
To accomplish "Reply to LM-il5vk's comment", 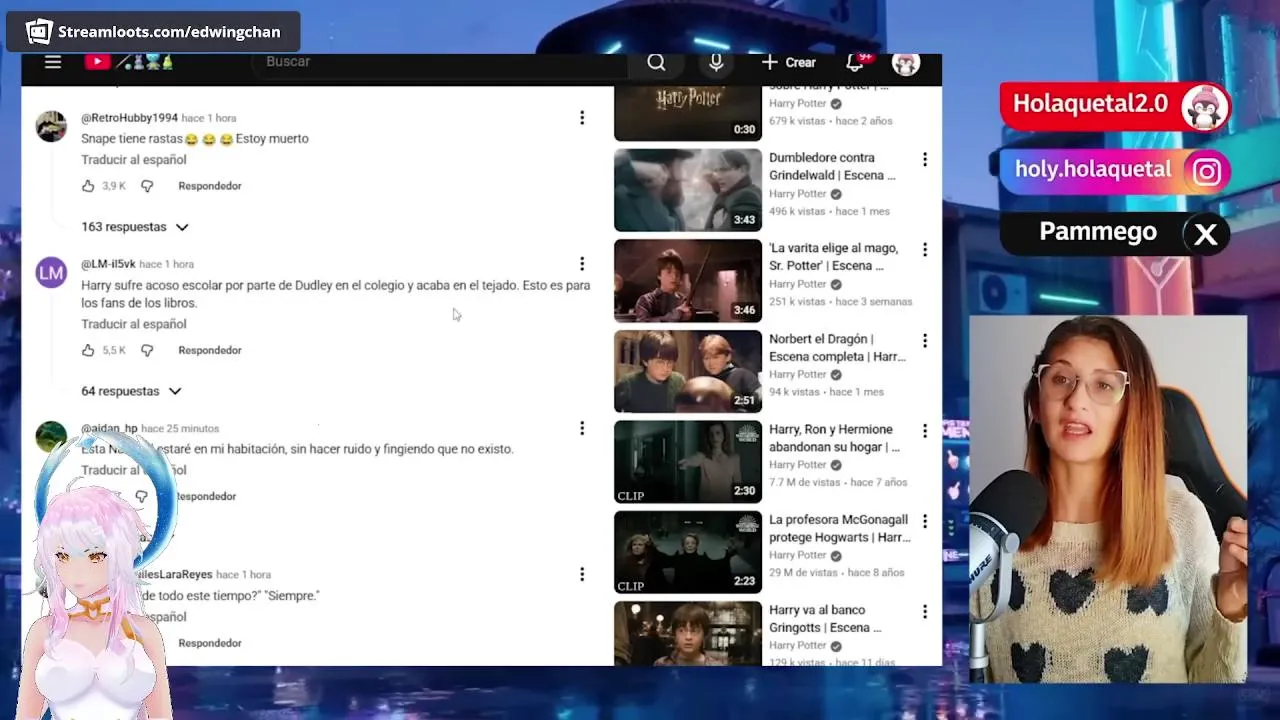I will coord(210,350).
